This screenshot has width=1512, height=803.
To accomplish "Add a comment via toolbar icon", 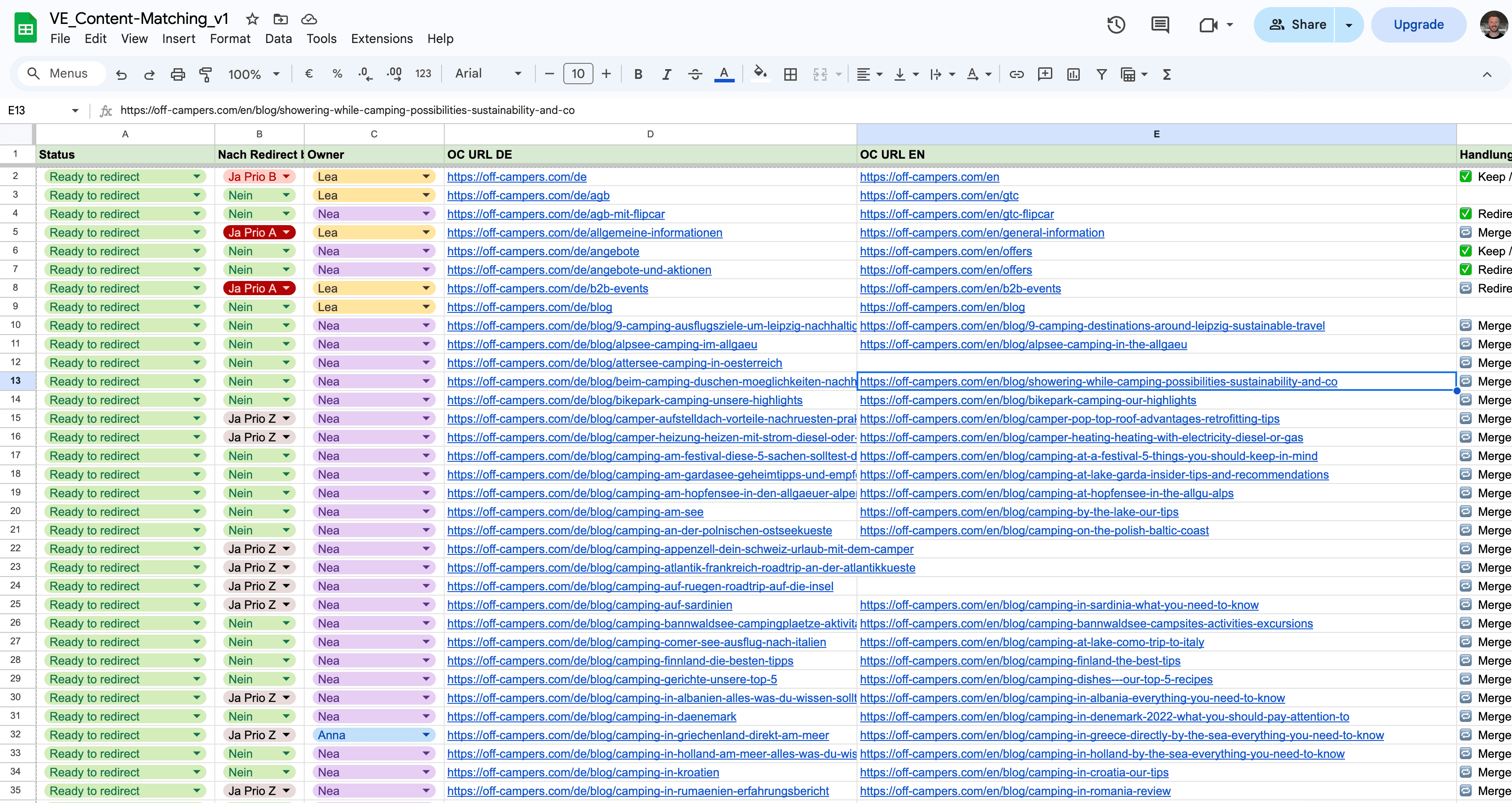I will tap(1045, 74).
